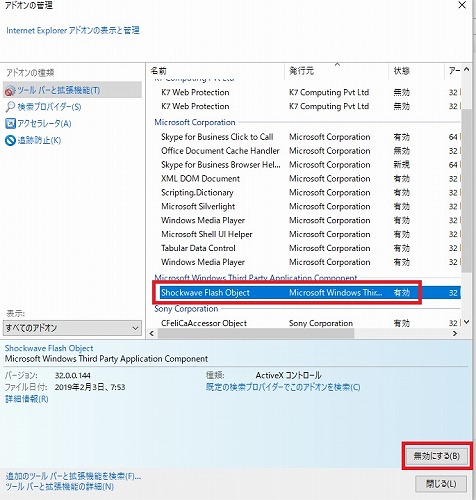
Task: Select Skype for Business Browser Helper row
Action: coord(310,165)
